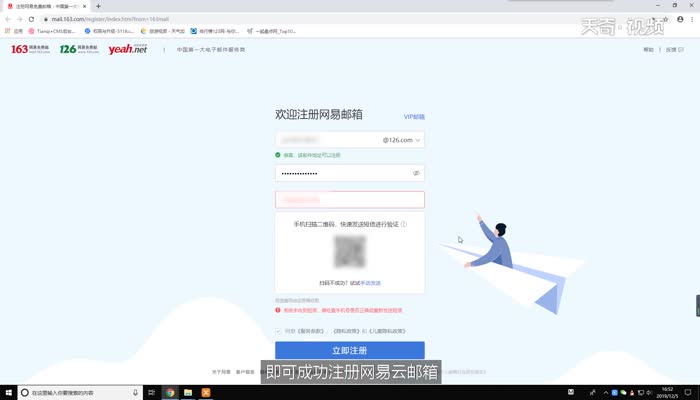The image size is (700, 400).
Task: Click the microphone icon in taskbar search
Action: pos(135,392)
